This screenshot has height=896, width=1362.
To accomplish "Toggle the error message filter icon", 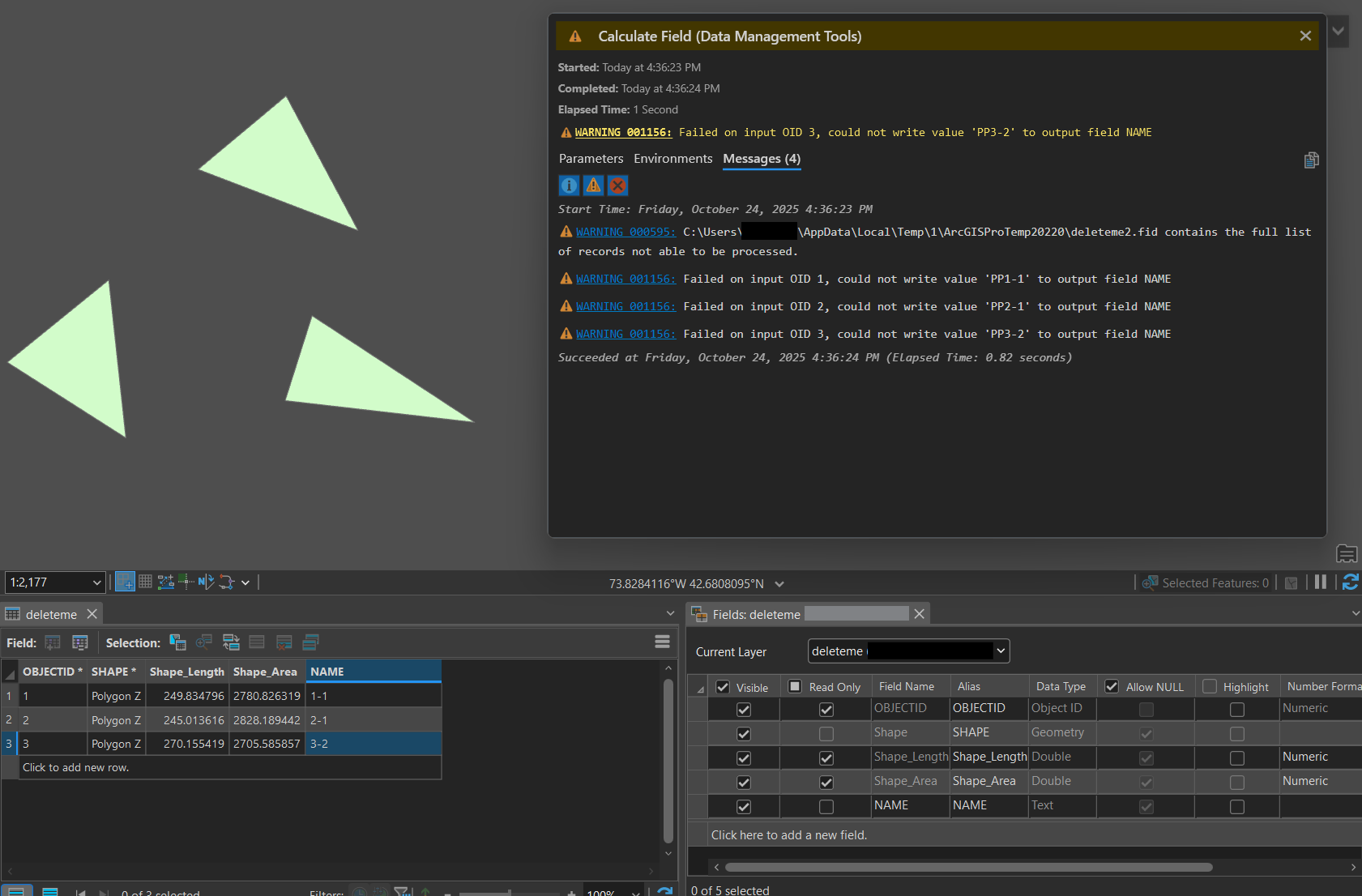I will point(617,186).
